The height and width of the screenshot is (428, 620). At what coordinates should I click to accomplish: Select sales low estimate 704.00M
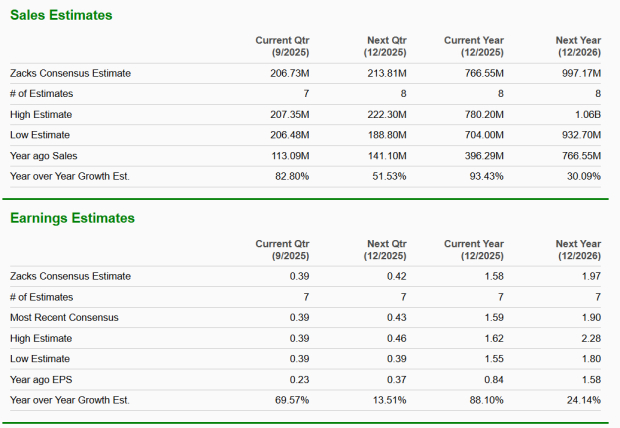[484, 135]
